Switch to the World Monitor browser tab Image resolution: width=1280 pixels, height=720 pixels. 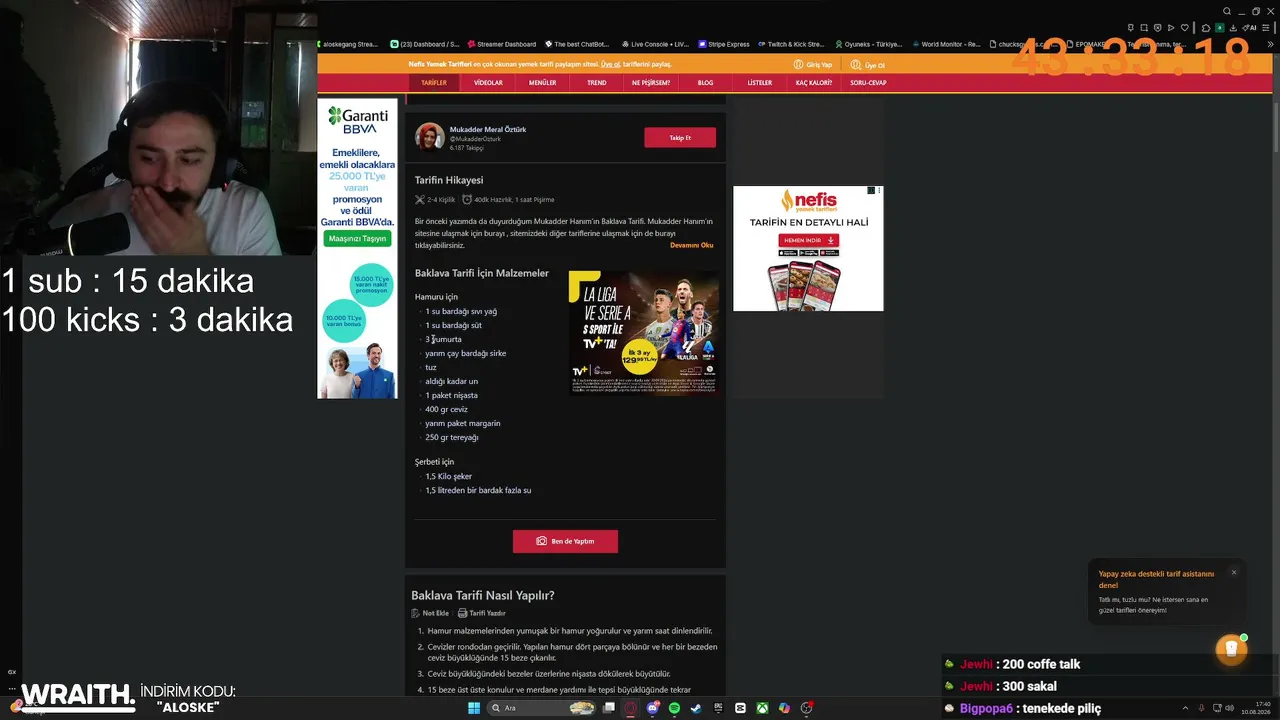click(946, 44)
